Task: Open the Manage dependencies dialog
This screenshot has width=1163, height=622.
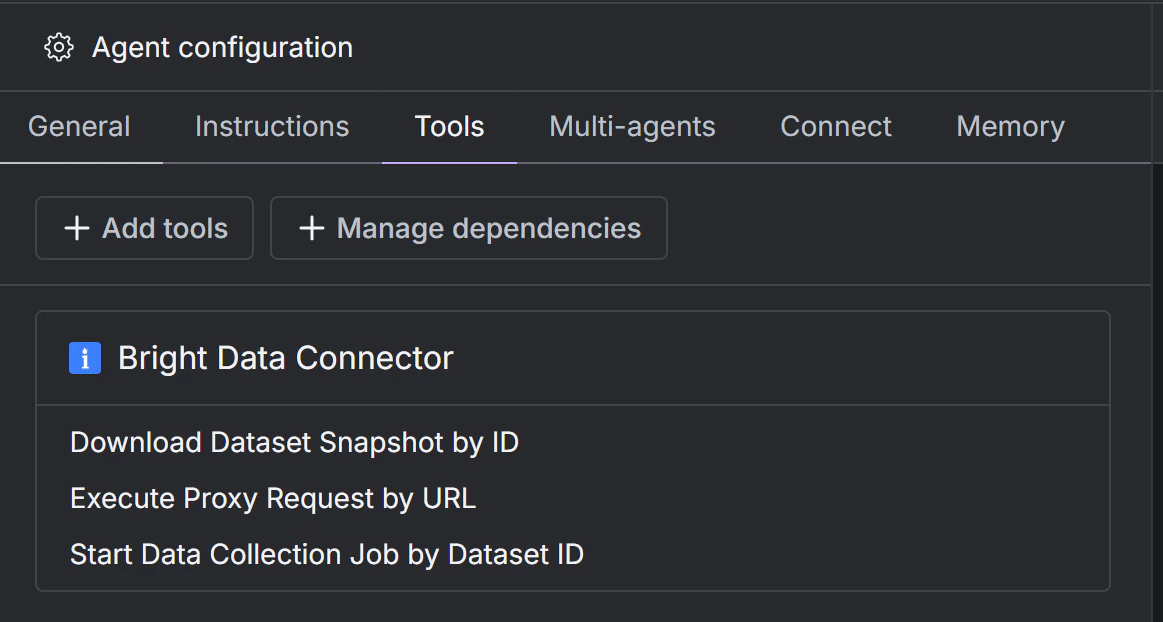Action: [x=469, y=228]
